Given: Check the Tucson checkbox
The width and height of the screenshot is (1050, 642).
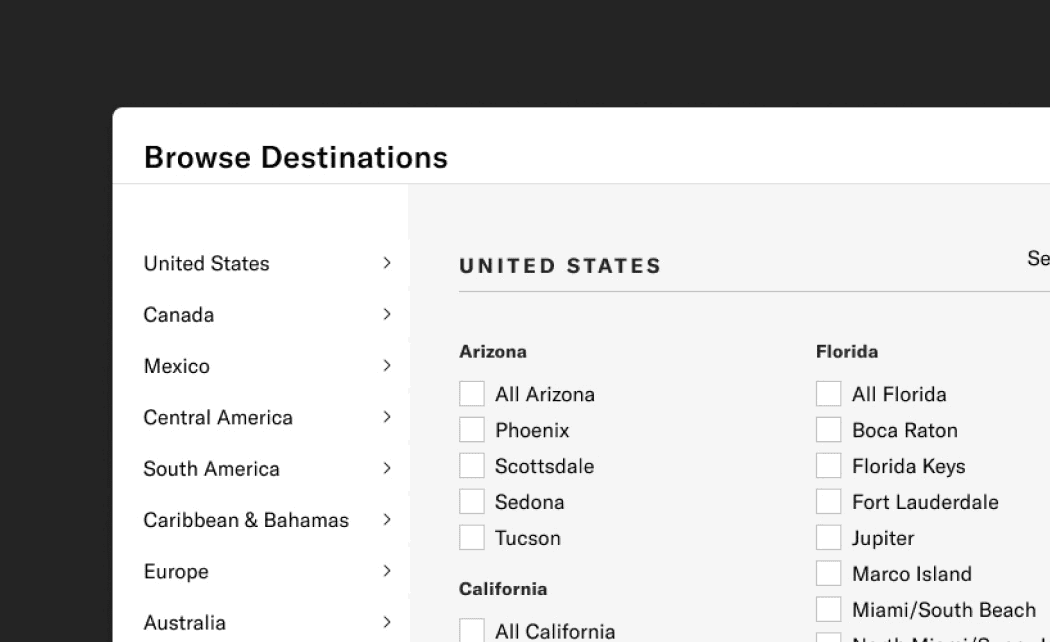Looking at the screenshot, I should click(472, 538).
